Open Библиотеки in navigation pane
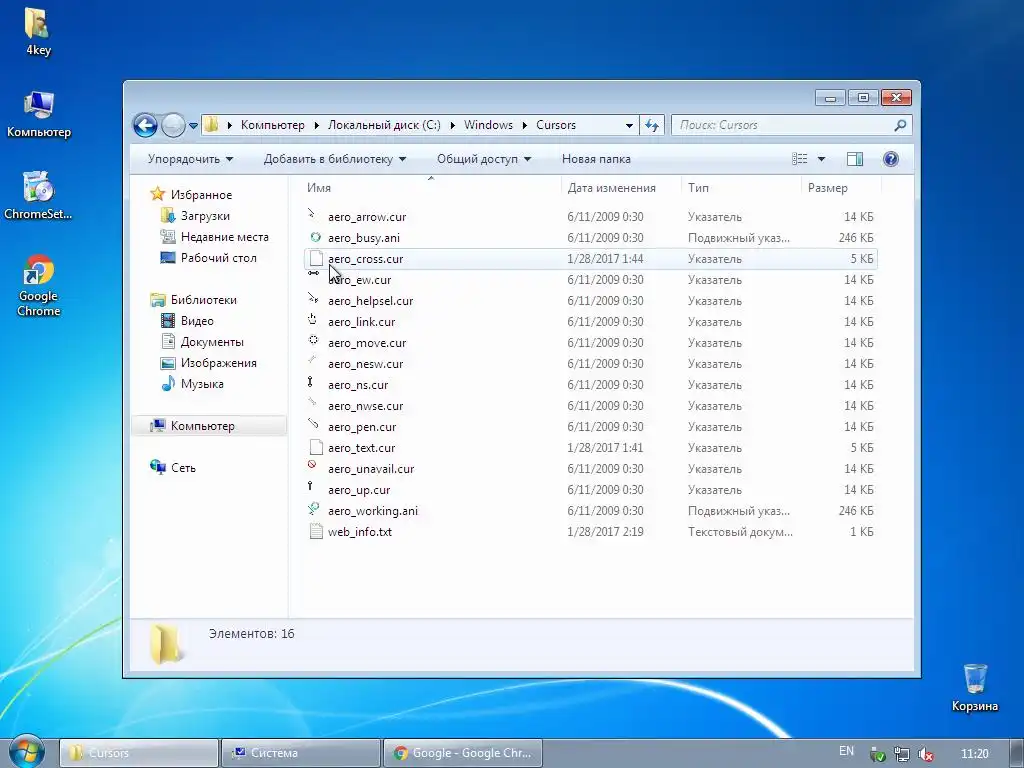 (x=204, y=300)
